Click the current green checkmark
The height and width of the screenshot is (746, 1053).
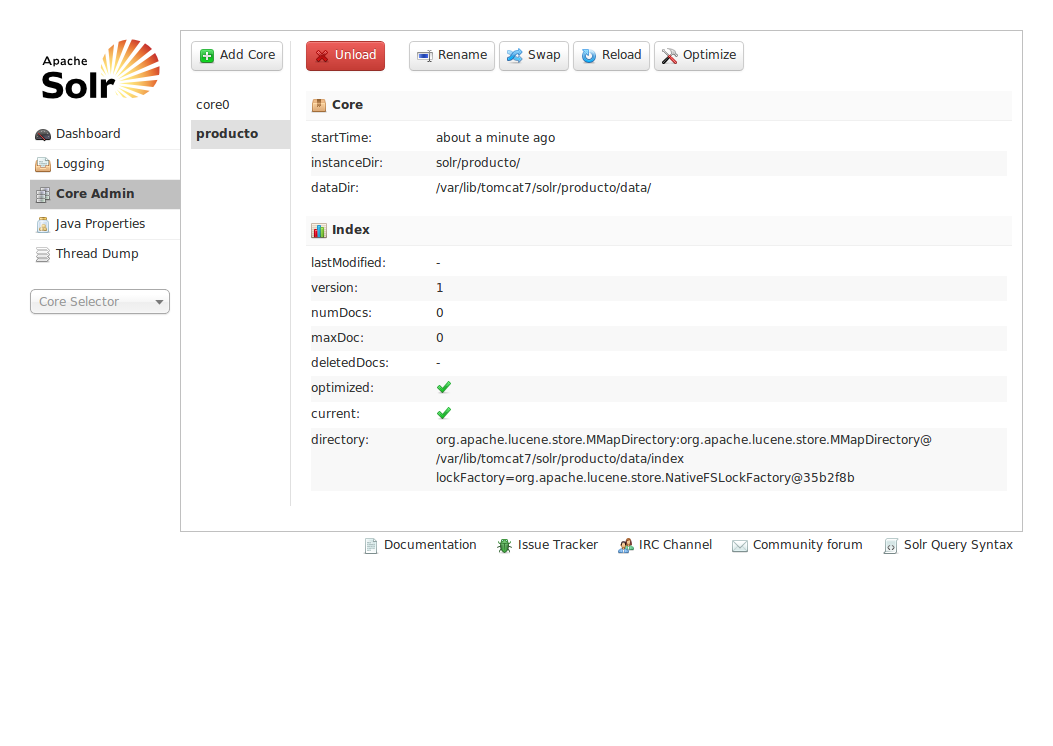tap(444, 413)
